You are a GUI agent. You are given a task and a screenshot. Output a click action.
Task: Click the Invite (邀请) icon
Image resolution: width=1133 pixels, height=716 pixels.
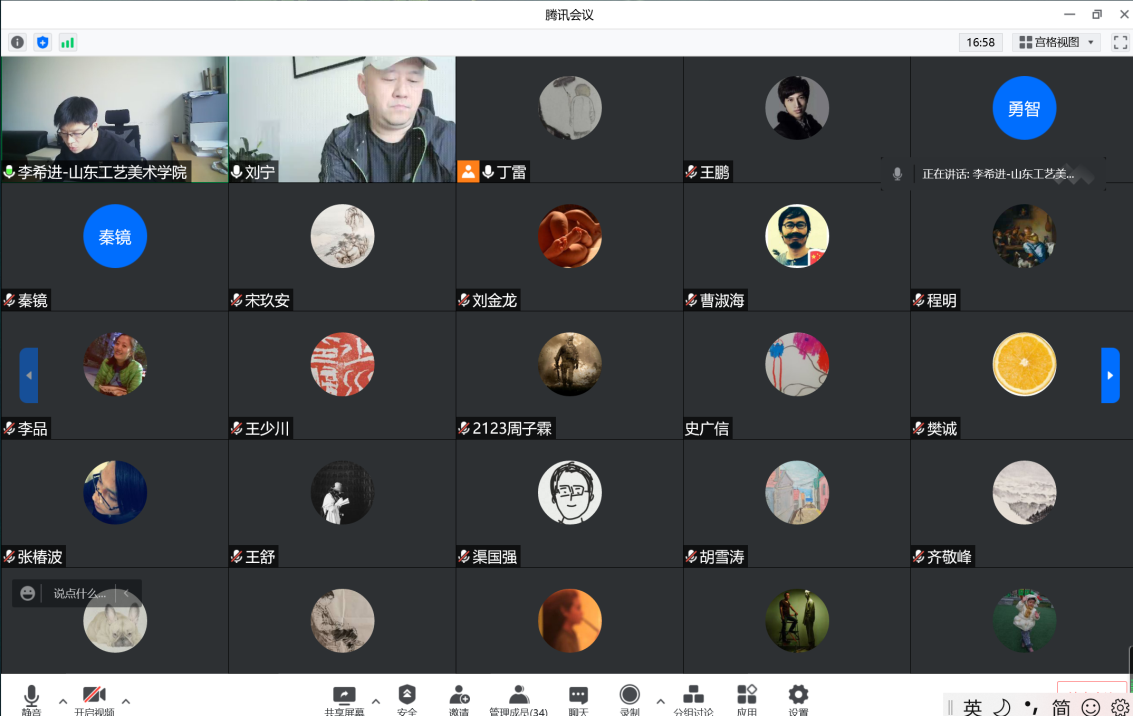coord(459,697)
